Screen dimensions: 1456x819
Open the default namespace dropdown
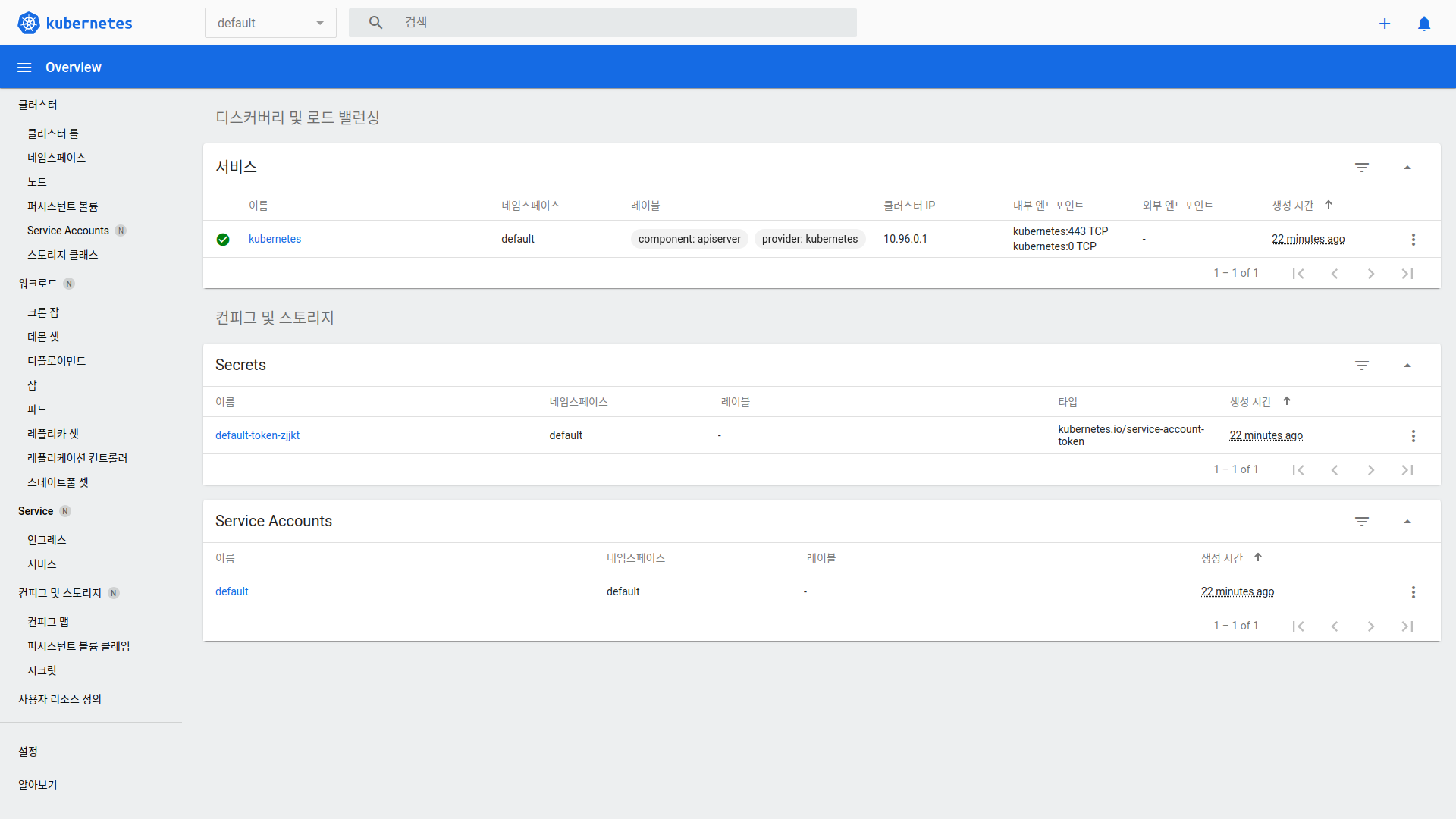coord(270,24)
